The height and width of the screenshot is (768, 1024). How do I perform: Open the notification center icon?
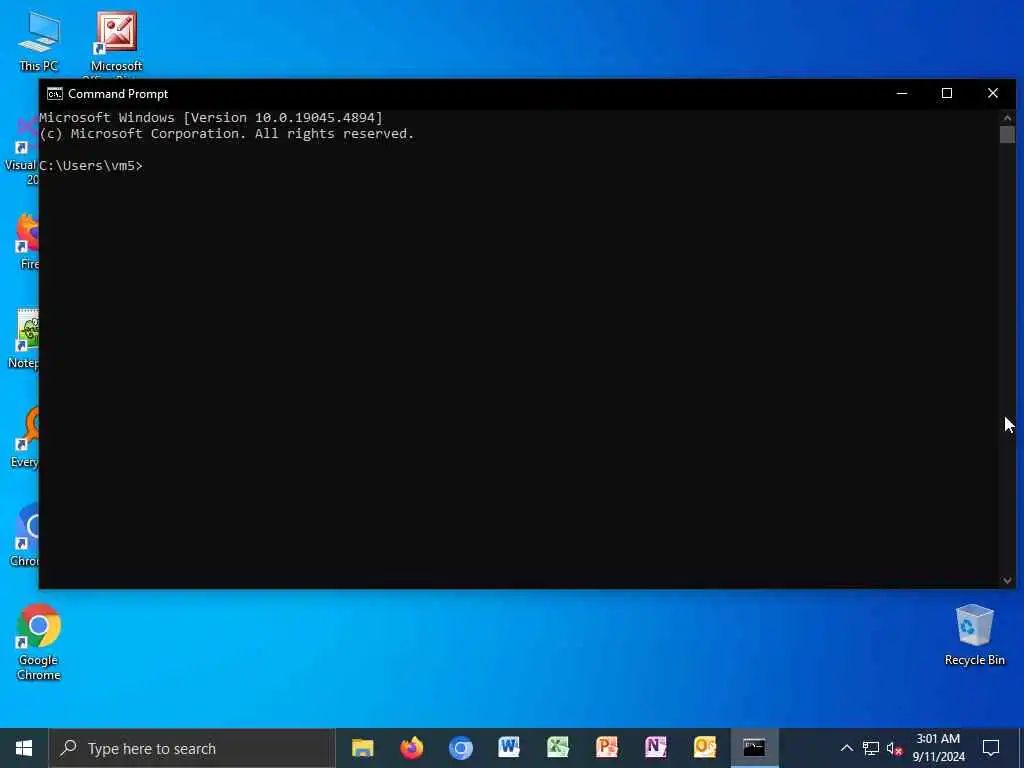(991, 748)
